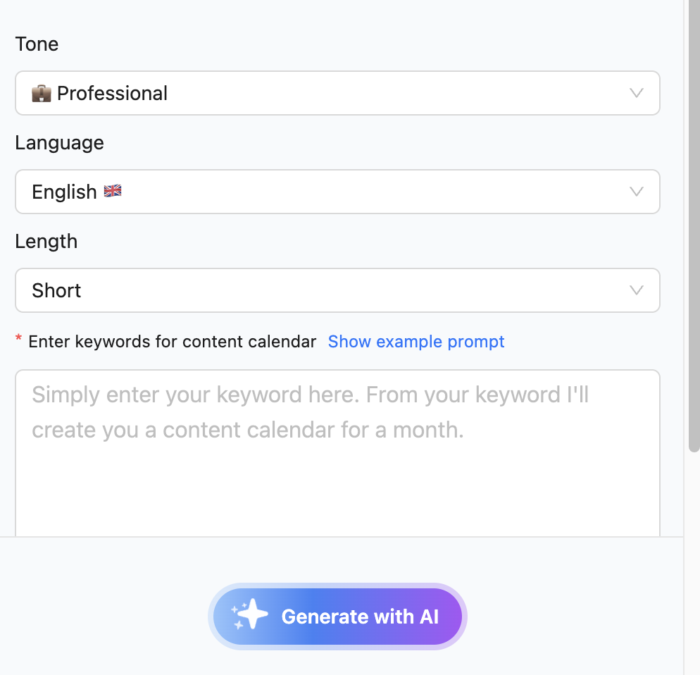
Task: Click the chevron arrow of the Language selector
Action: coord(636,192)
